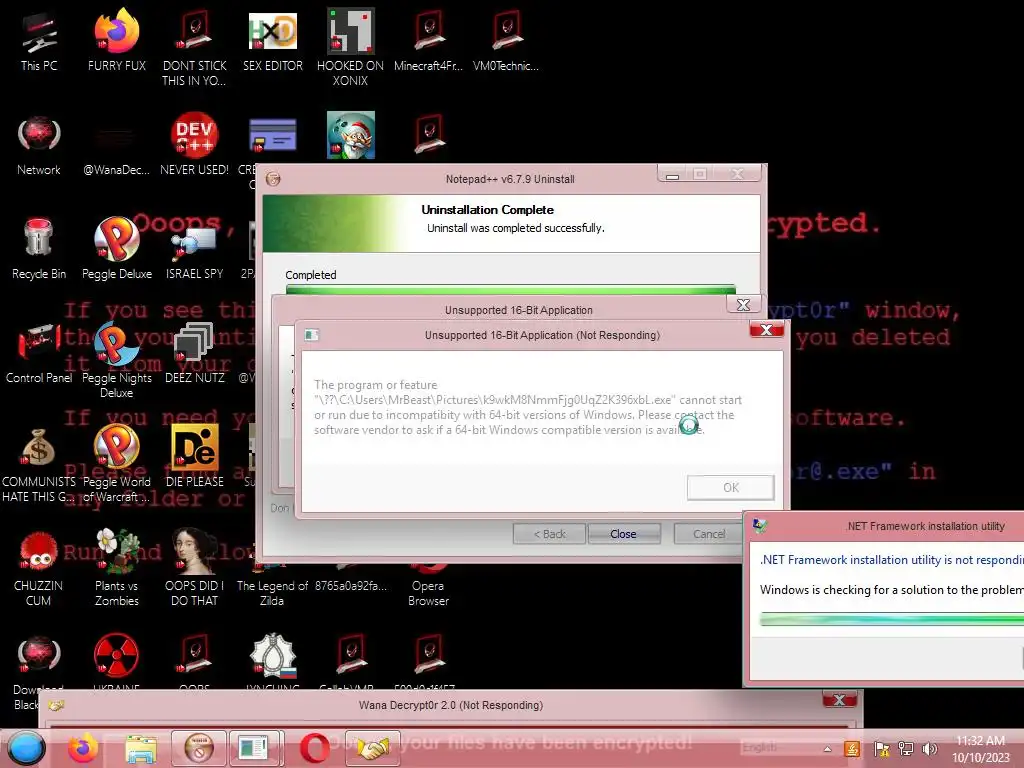This screenshot has width=1024, height=768.
Task: Click the < Back button in the uninstaller
Action: (x=550, y=534)
